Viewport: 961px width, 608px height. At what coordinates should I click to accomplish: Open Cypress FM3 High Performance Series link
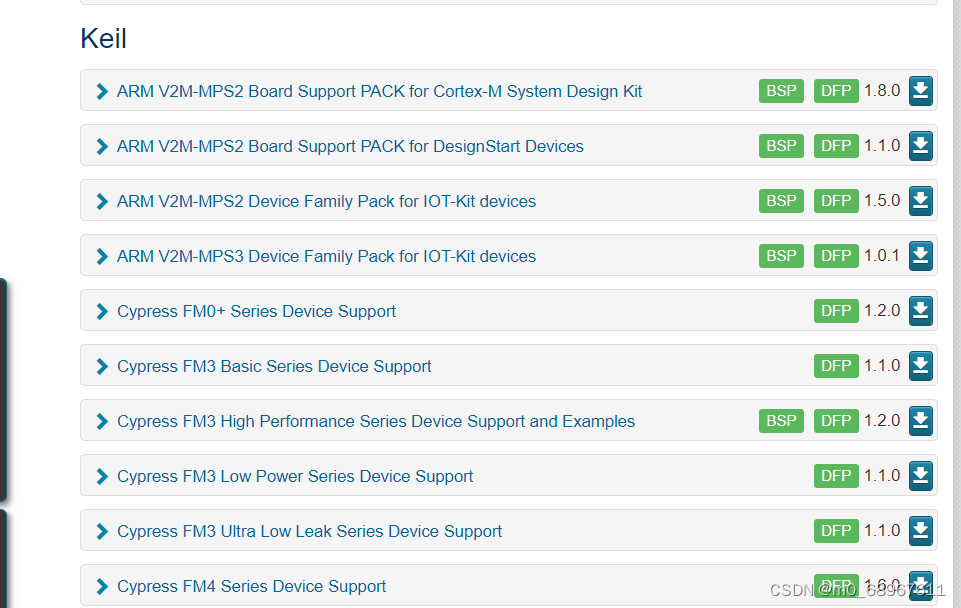[x=376, y=422]
